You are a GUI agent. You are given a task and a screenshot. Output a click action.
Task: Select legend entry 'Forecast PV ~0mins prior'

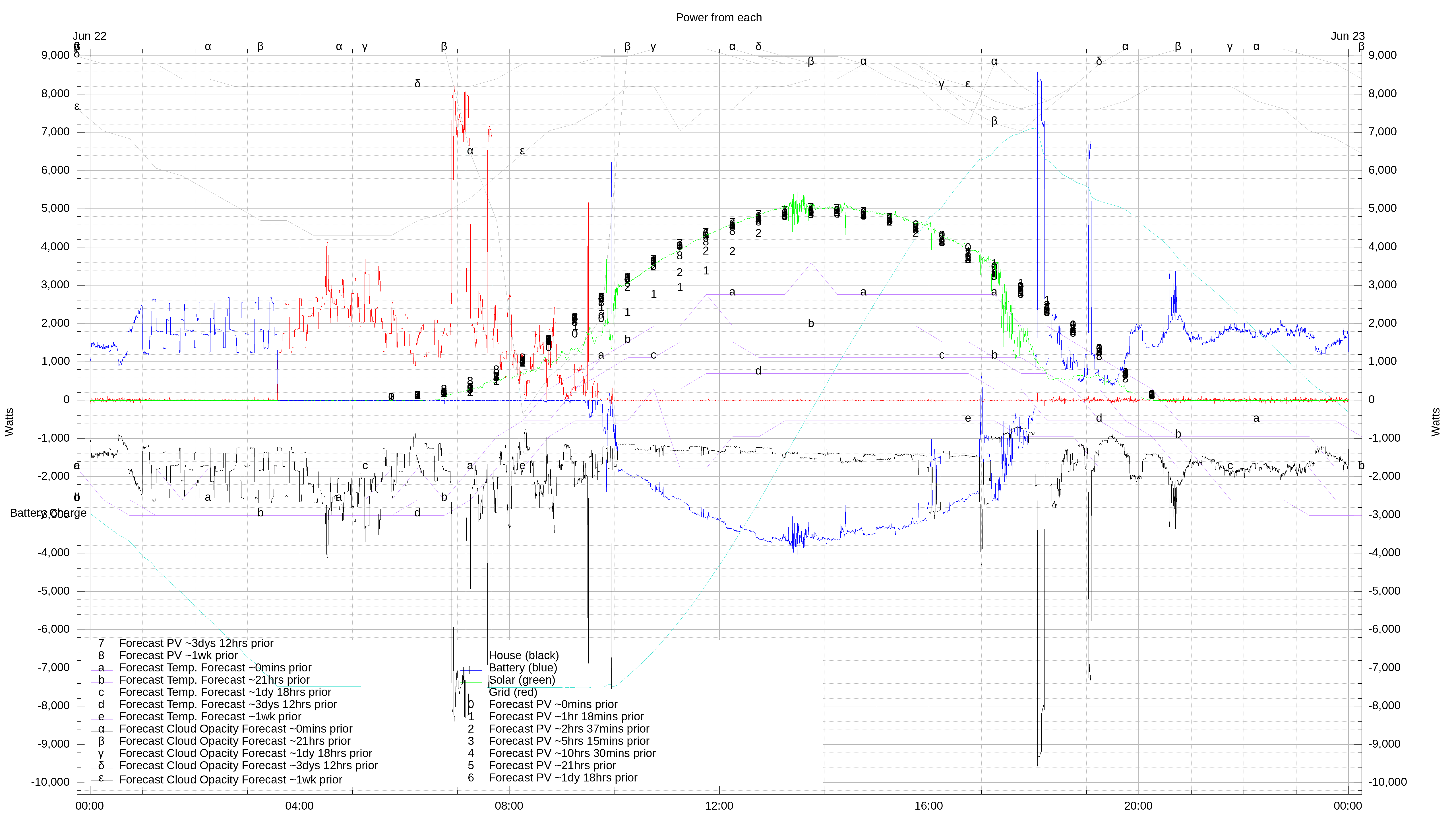pyautogui.click(x=553, y=704)
